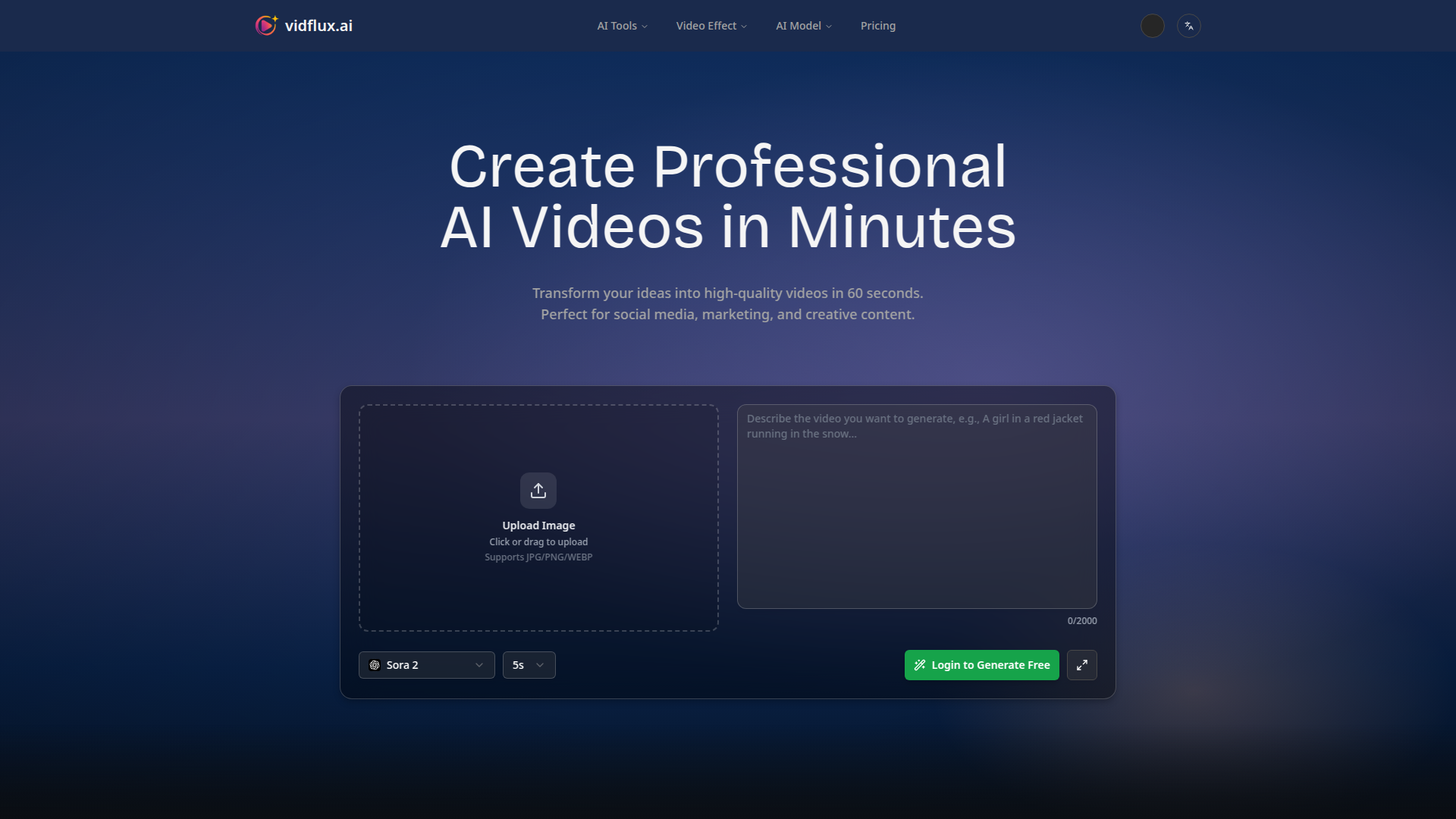The height and width of the screenshot is (819, 1456).
Task: Open the Sora 2 model dropdown
Action: pos(426,665)
